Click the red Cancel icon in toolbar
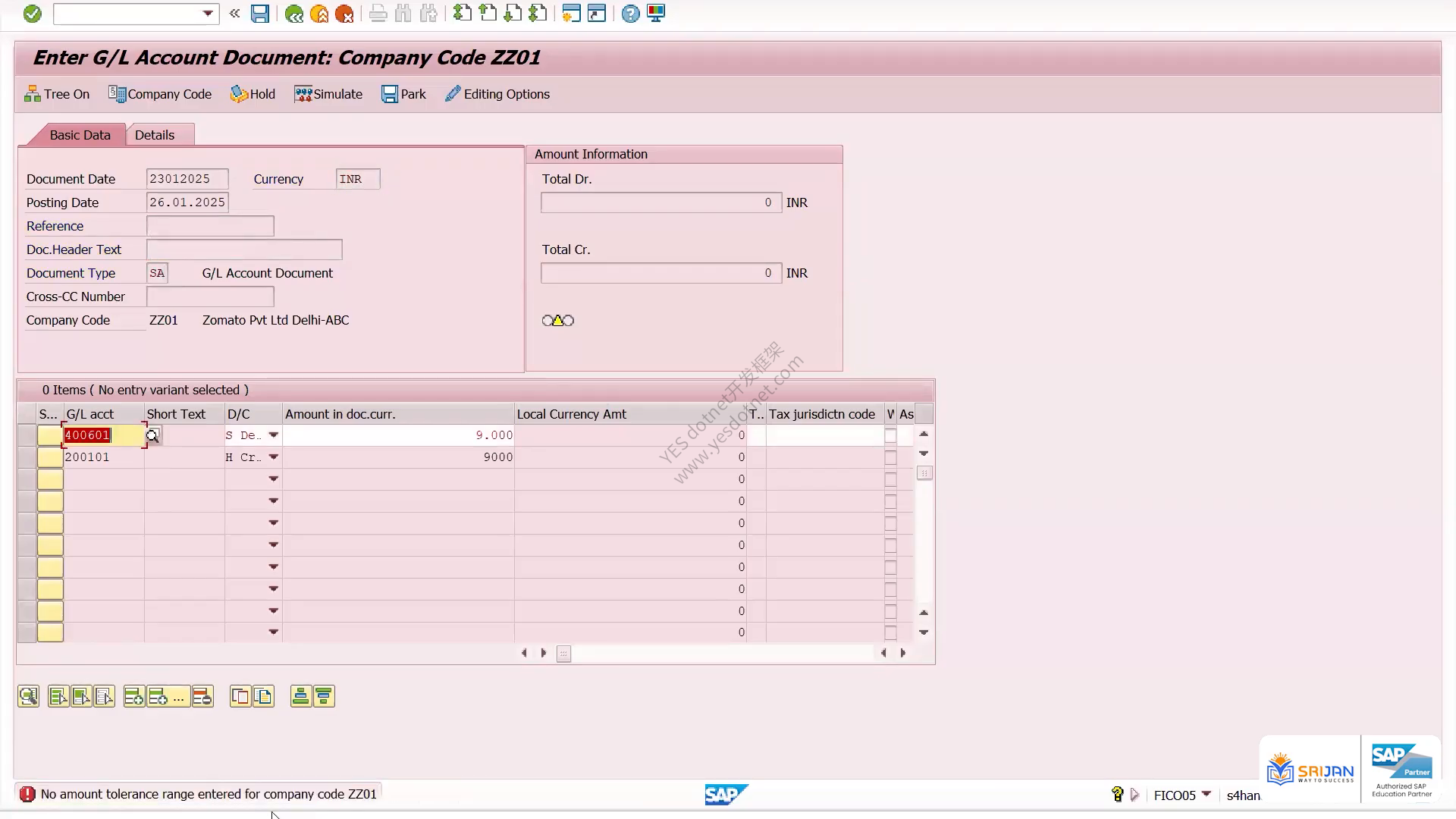Image resolution: width=1456 pixels, height=819 pixels. coord(344,14)
